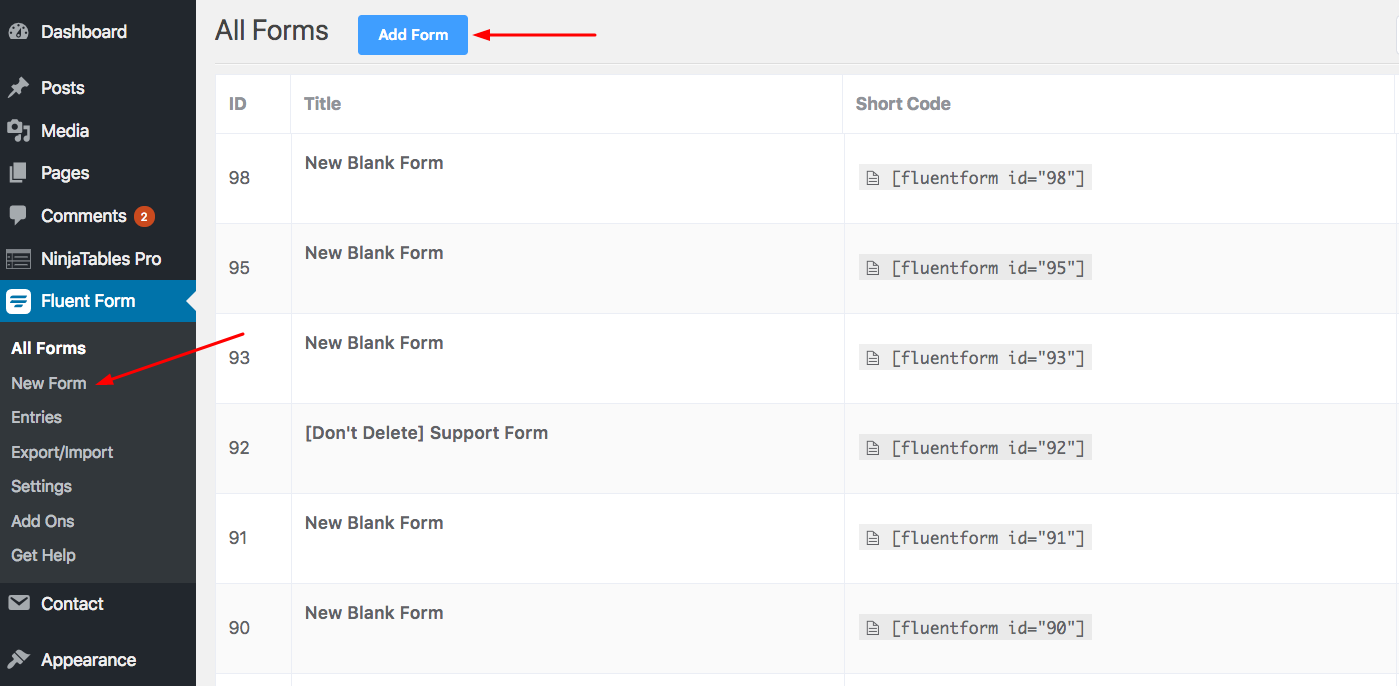Image resolution: width=1399 pixels, height=686 pixels.
Task: Click the comments count badge showing 2
Action: pos(144,216)
